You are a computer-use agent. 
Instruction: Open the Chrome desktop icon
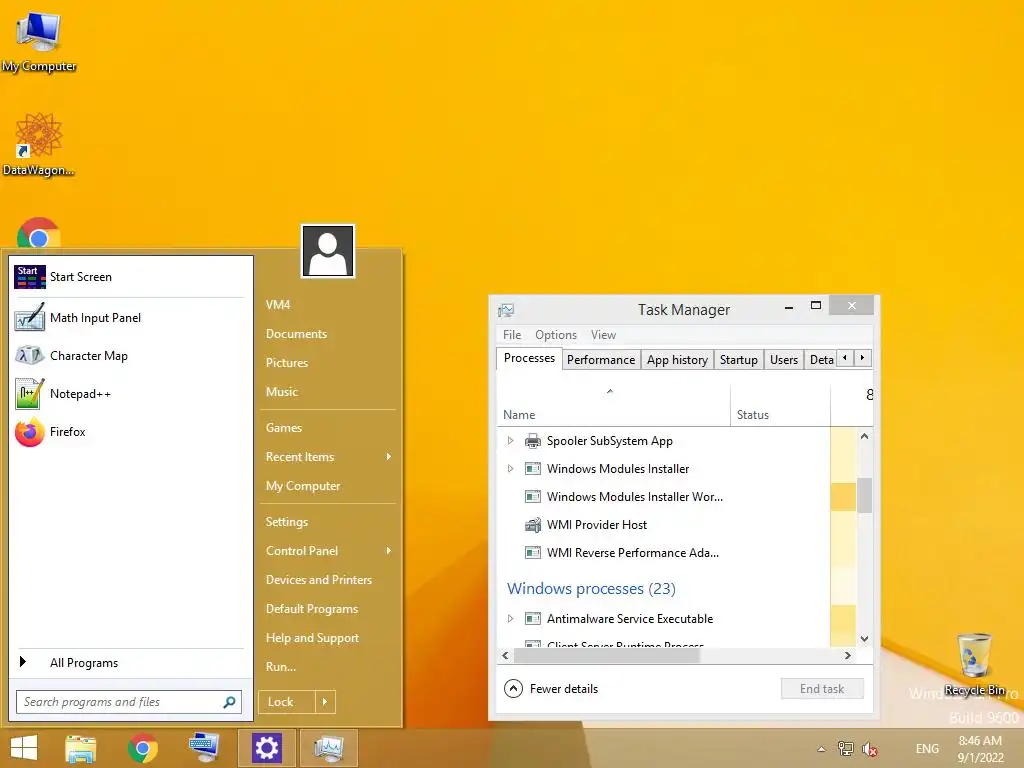point(39,233)
